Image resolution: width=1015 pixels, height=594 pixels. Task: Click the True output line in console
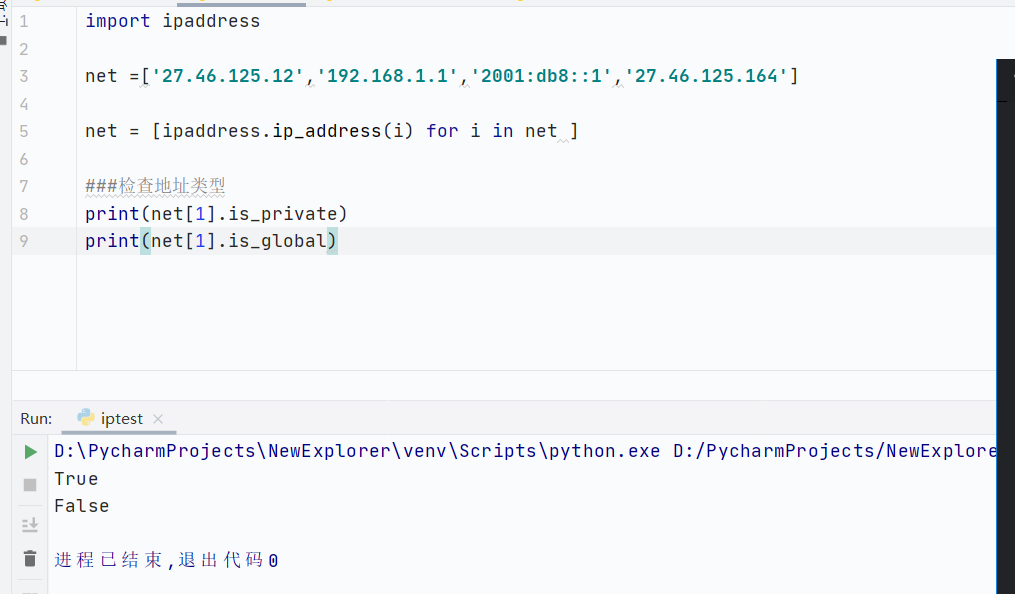[76, 479]
